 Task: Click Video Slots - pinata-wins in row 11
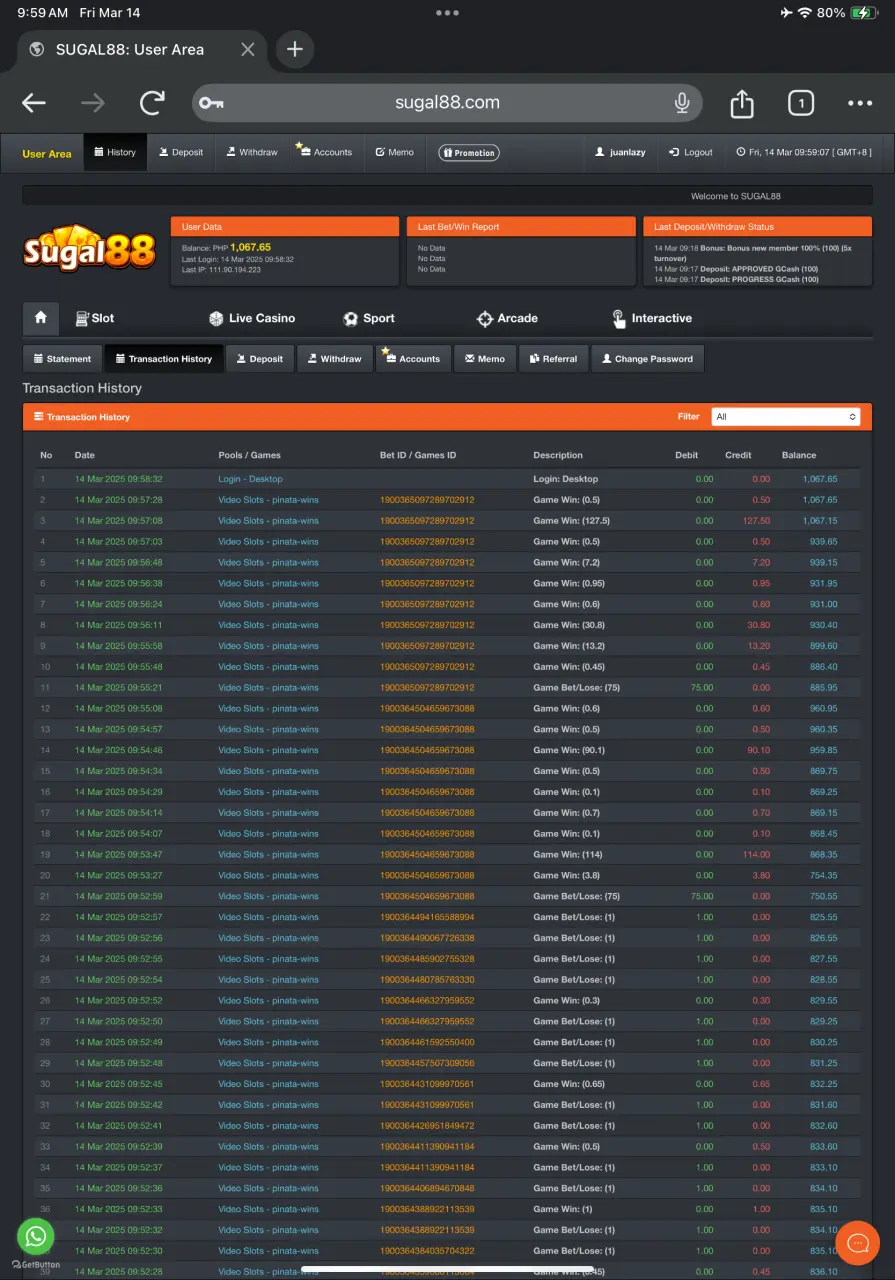268,688
